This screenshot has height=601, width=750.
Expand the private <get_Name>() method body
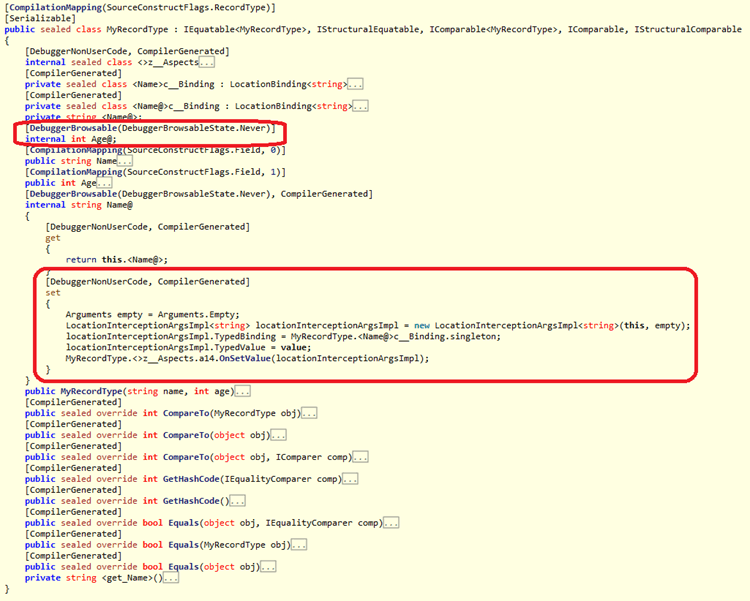170,578
